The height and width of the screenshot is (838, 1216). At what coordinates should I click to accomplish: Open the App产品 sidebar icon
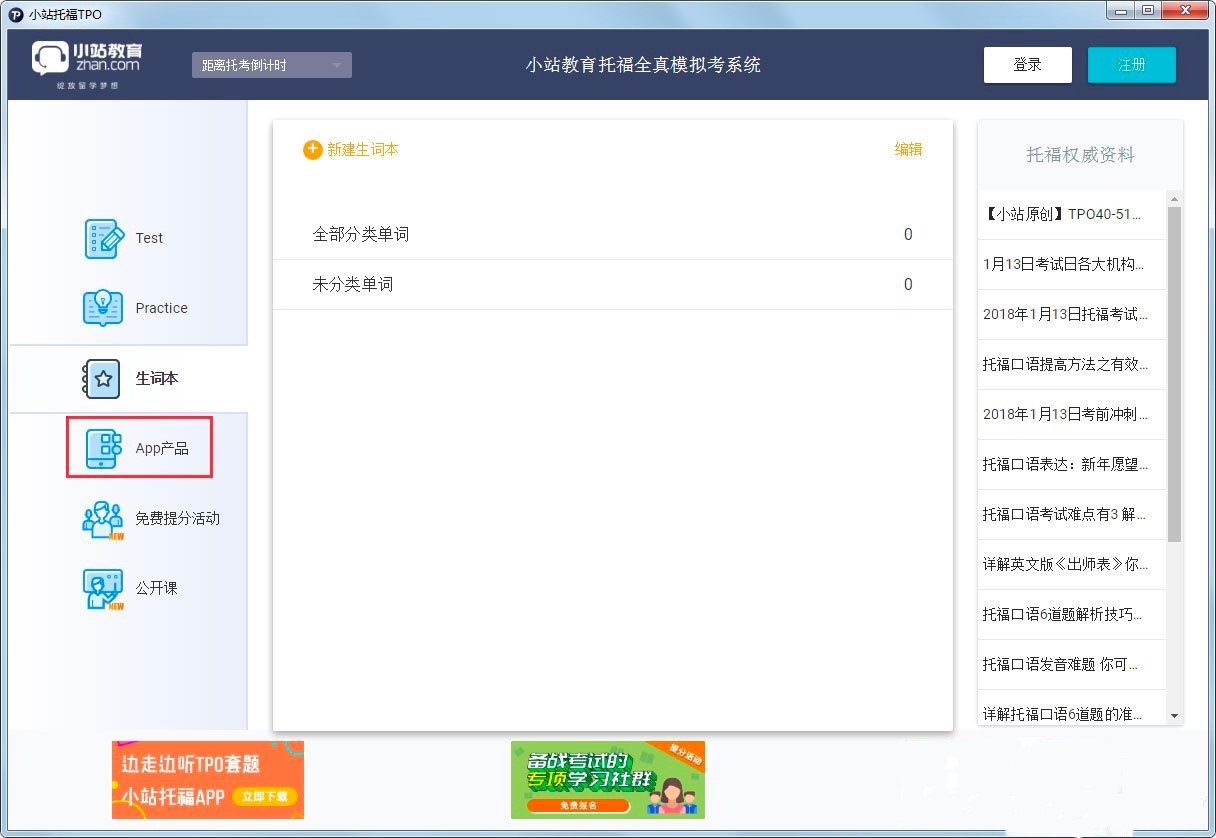coord(103,449)
